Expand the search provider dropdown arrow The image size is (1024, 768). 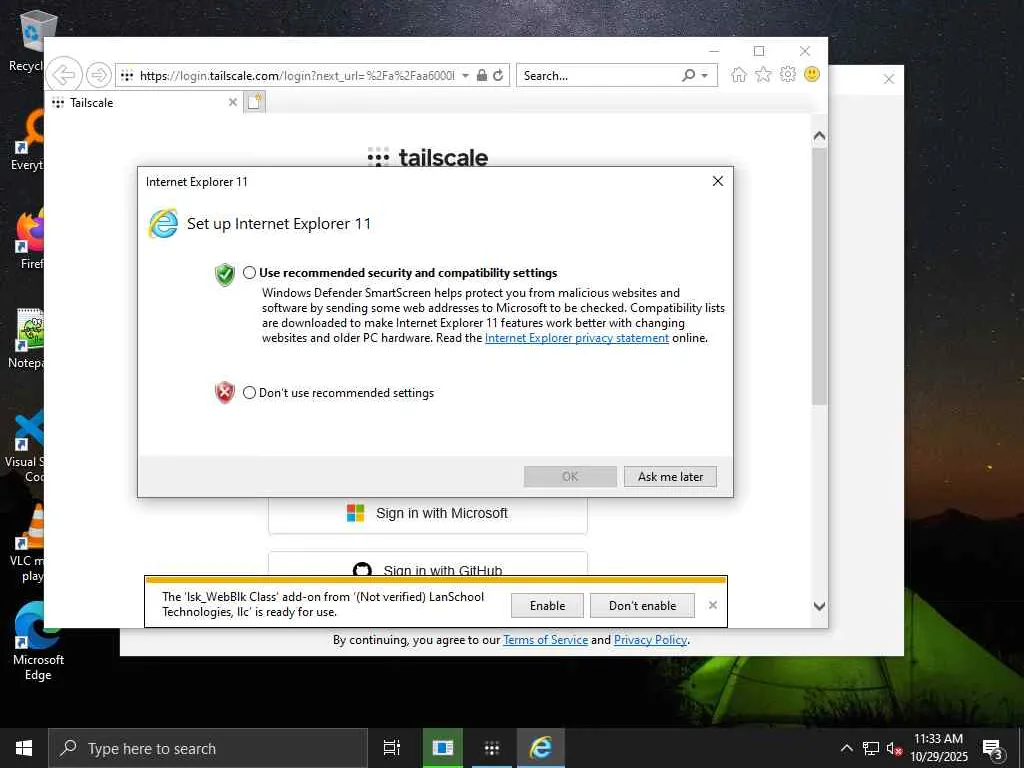point(705,76)
